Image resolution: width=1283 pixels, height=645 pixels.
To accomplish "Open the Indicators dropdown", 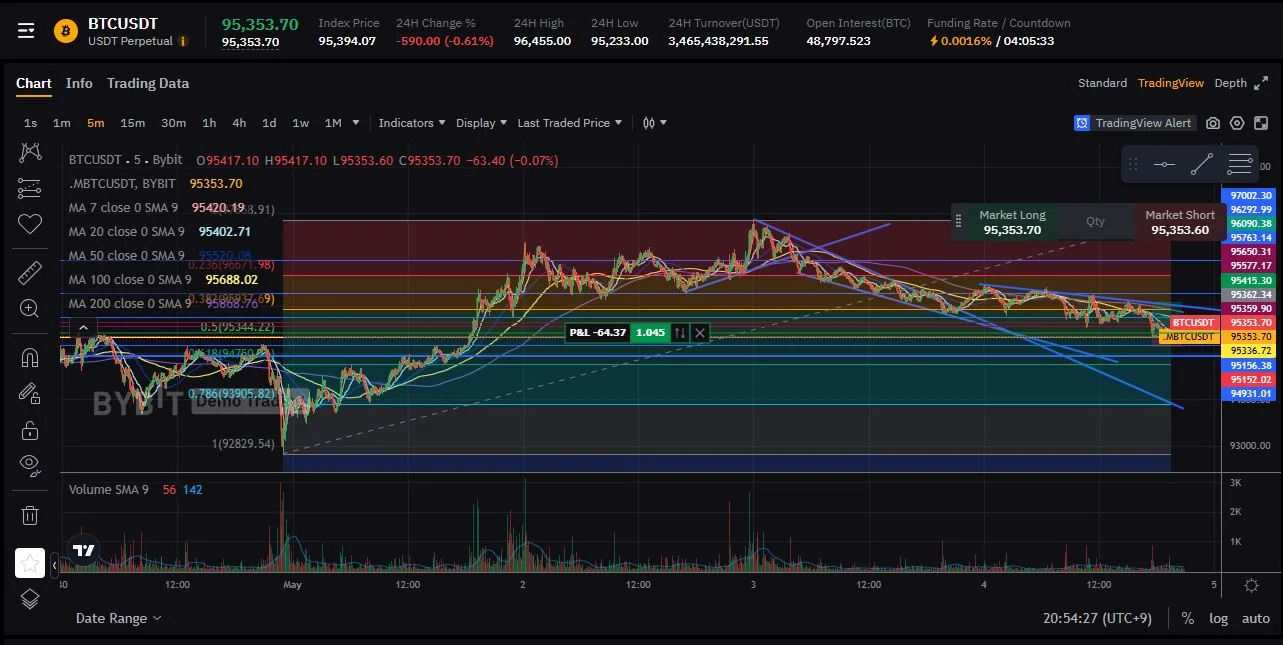I will [x=411, y=123].
